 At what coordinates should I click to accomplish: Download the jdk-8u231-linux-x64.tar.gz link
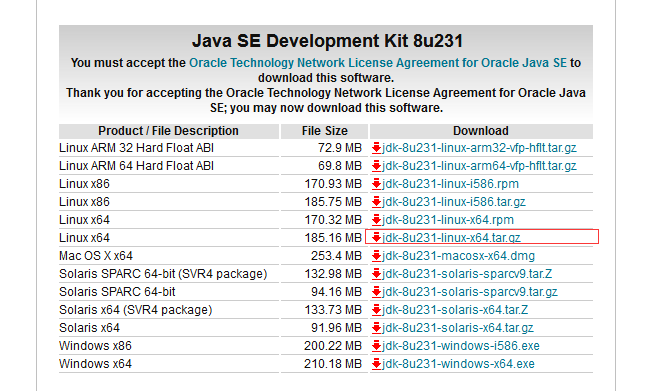click(451, 238)
